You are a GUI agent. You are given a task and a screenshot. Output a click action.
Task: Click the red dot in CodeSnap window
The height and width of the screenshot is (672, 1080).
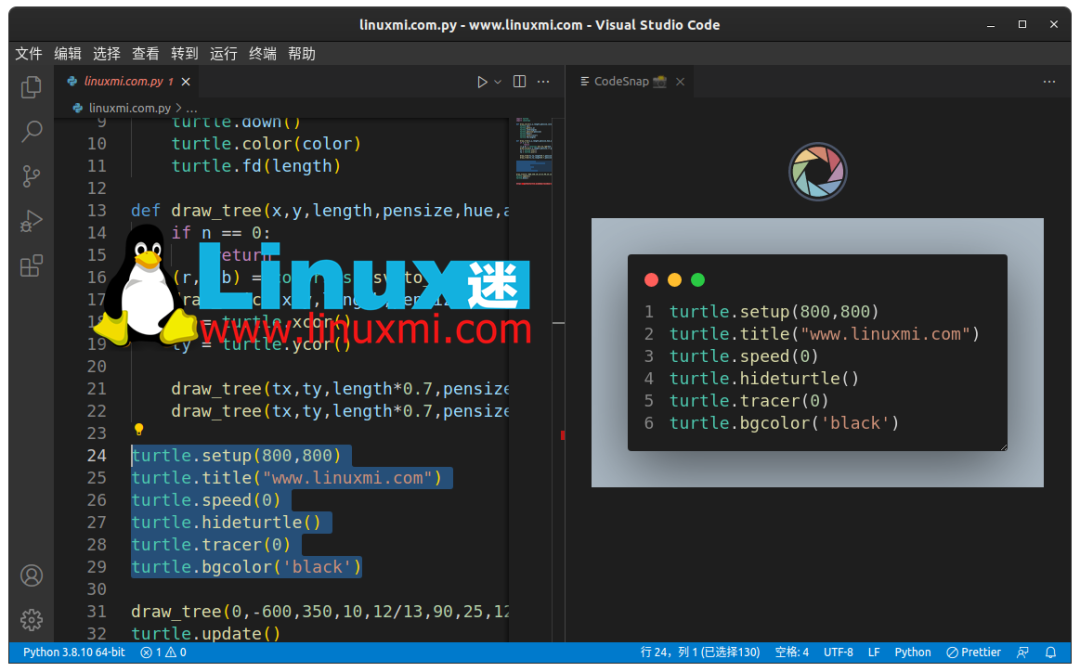(x=651, y=280)
